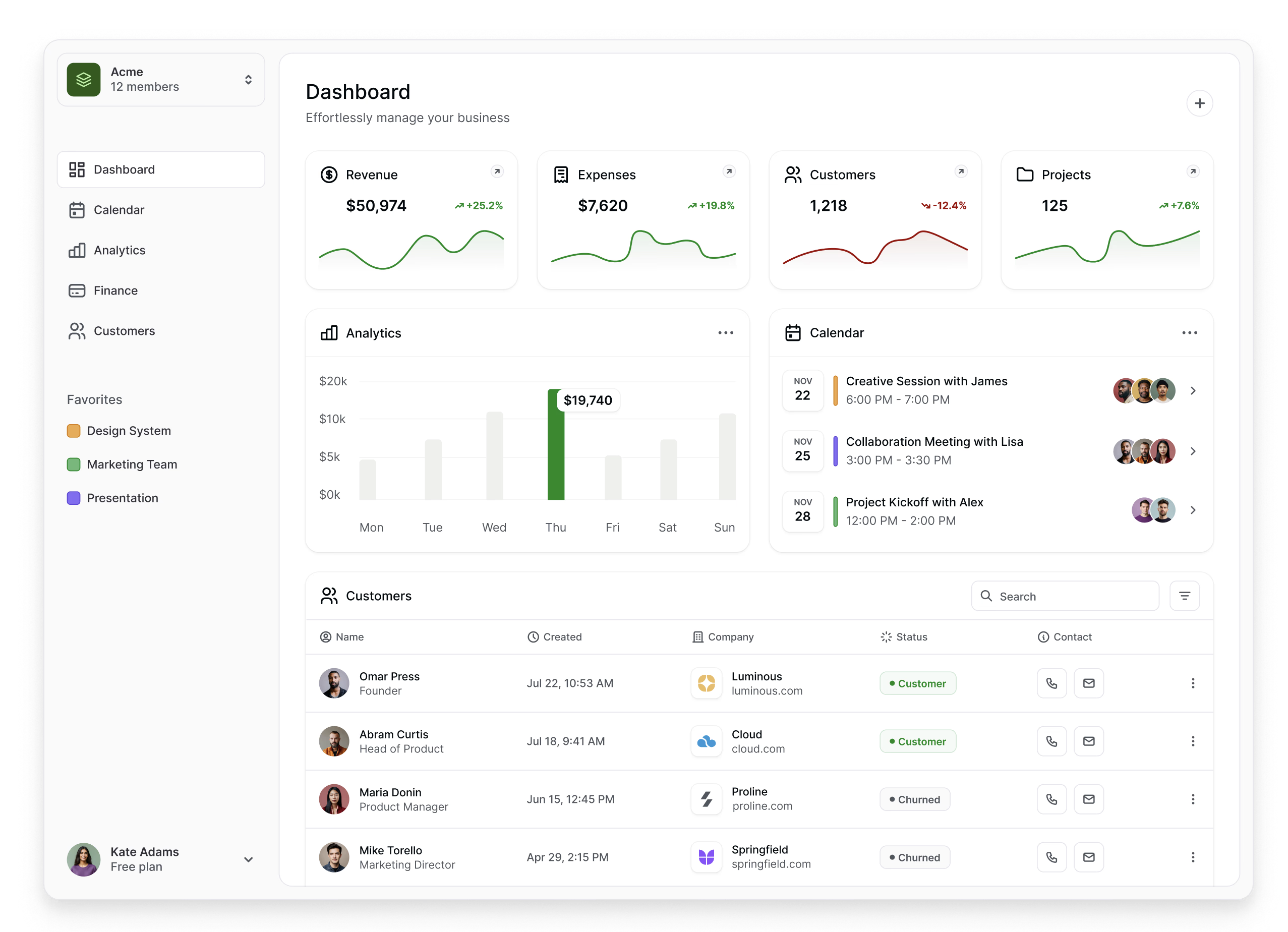This screenshot has width=1288, height=932.
Task: Expand the Acme workspace switcher
Action: 248,80
